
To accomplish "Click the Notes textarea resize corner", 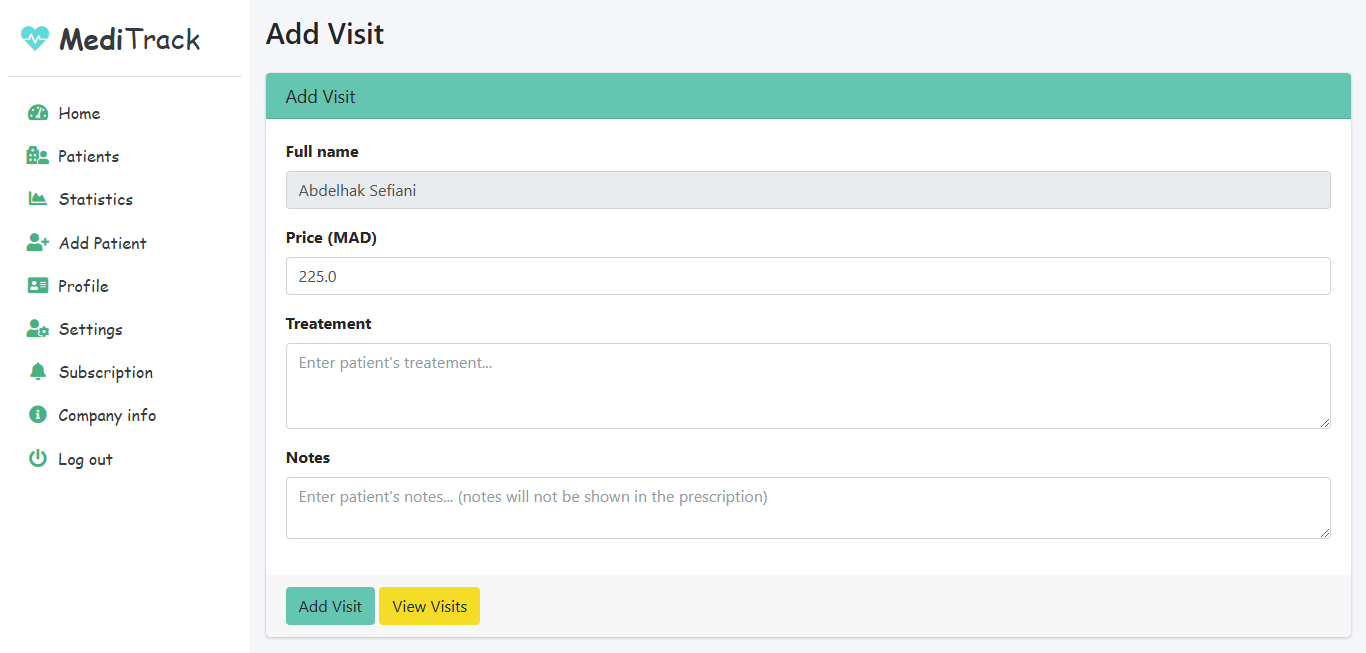I will (1324, 532).
